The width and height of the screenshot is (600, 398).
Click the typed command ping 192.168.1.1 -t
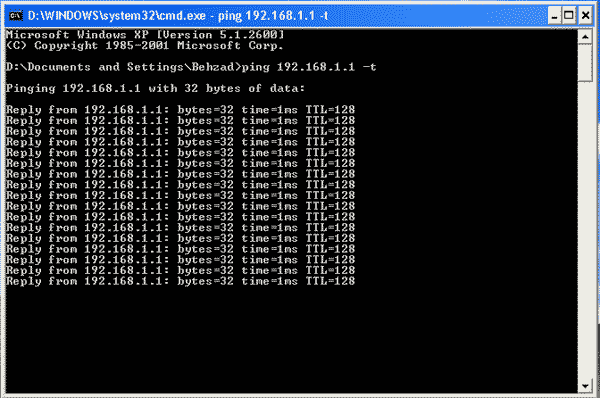pos(309,67)
